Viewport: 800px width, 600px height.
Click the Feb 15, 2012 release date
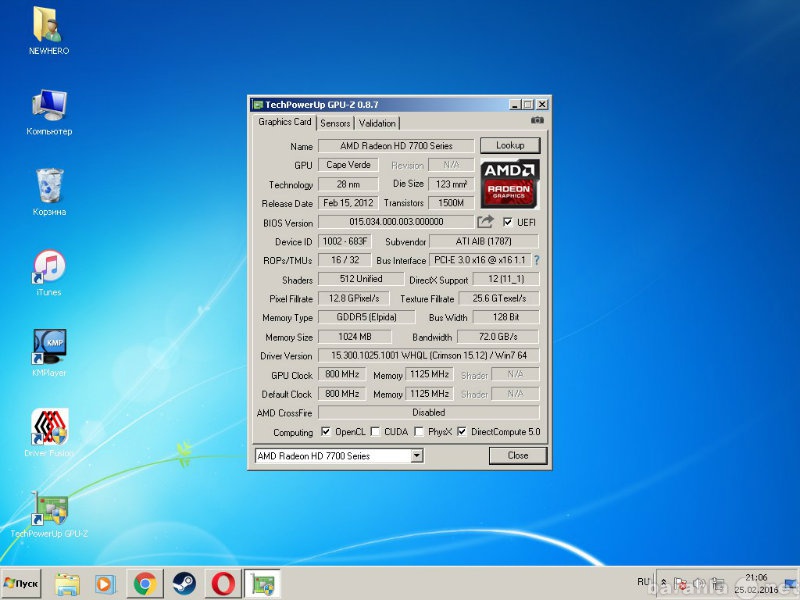point(348,203)
